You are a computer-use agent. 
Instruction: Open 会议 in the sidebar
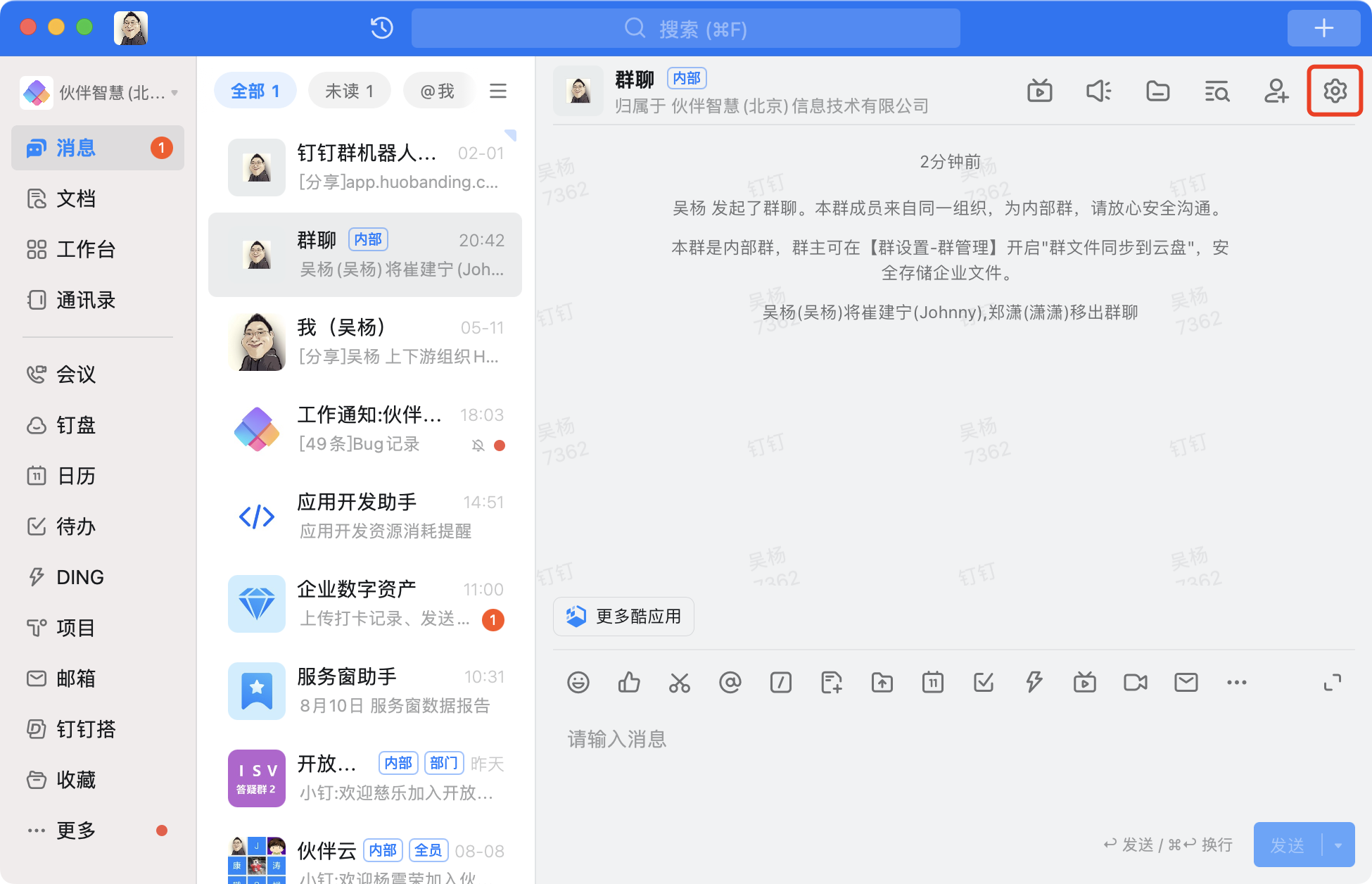pos(98,374)
